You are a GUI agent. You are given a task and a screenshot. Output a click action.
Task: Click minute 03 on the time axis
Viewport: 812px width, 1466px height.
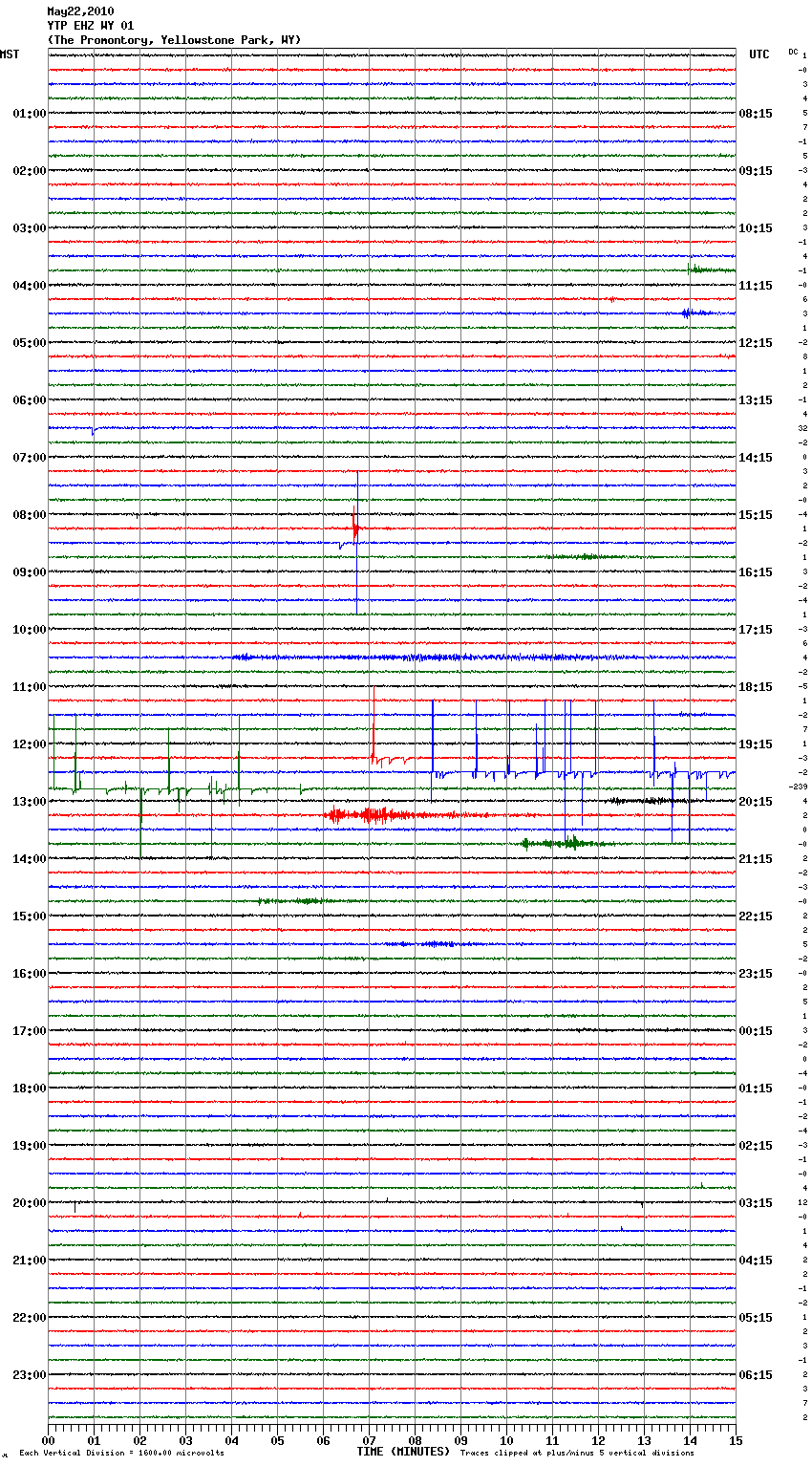[185, 1440]
